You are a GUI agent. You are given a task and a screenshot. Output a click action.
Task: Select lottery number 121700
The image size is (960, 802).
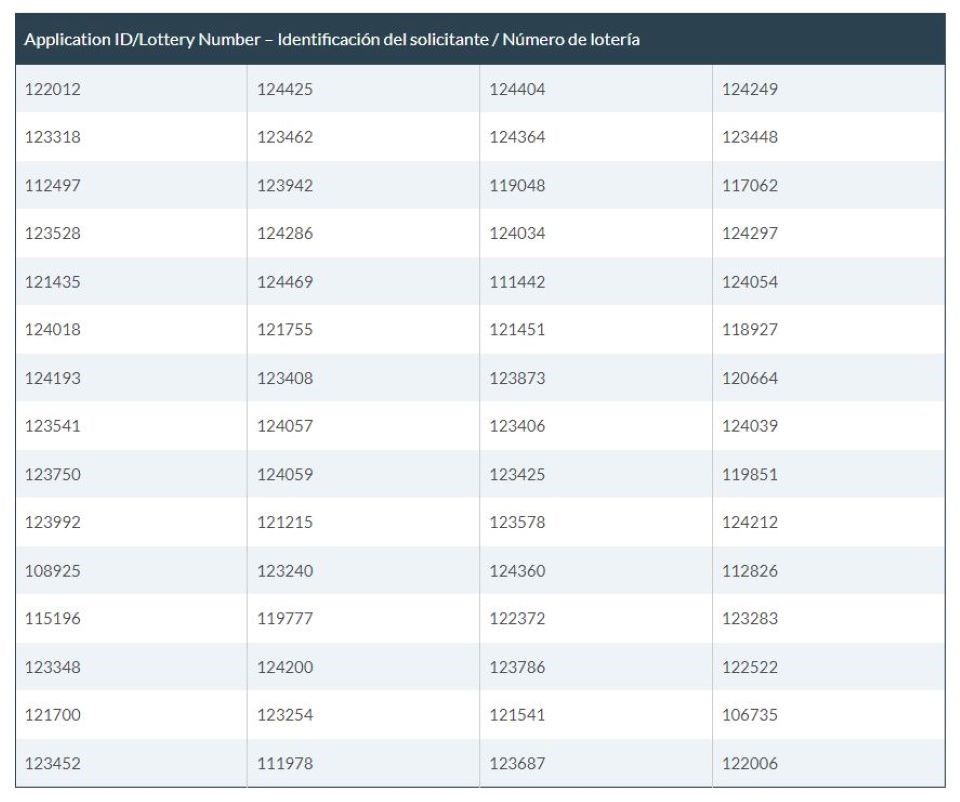click(53, 715)
